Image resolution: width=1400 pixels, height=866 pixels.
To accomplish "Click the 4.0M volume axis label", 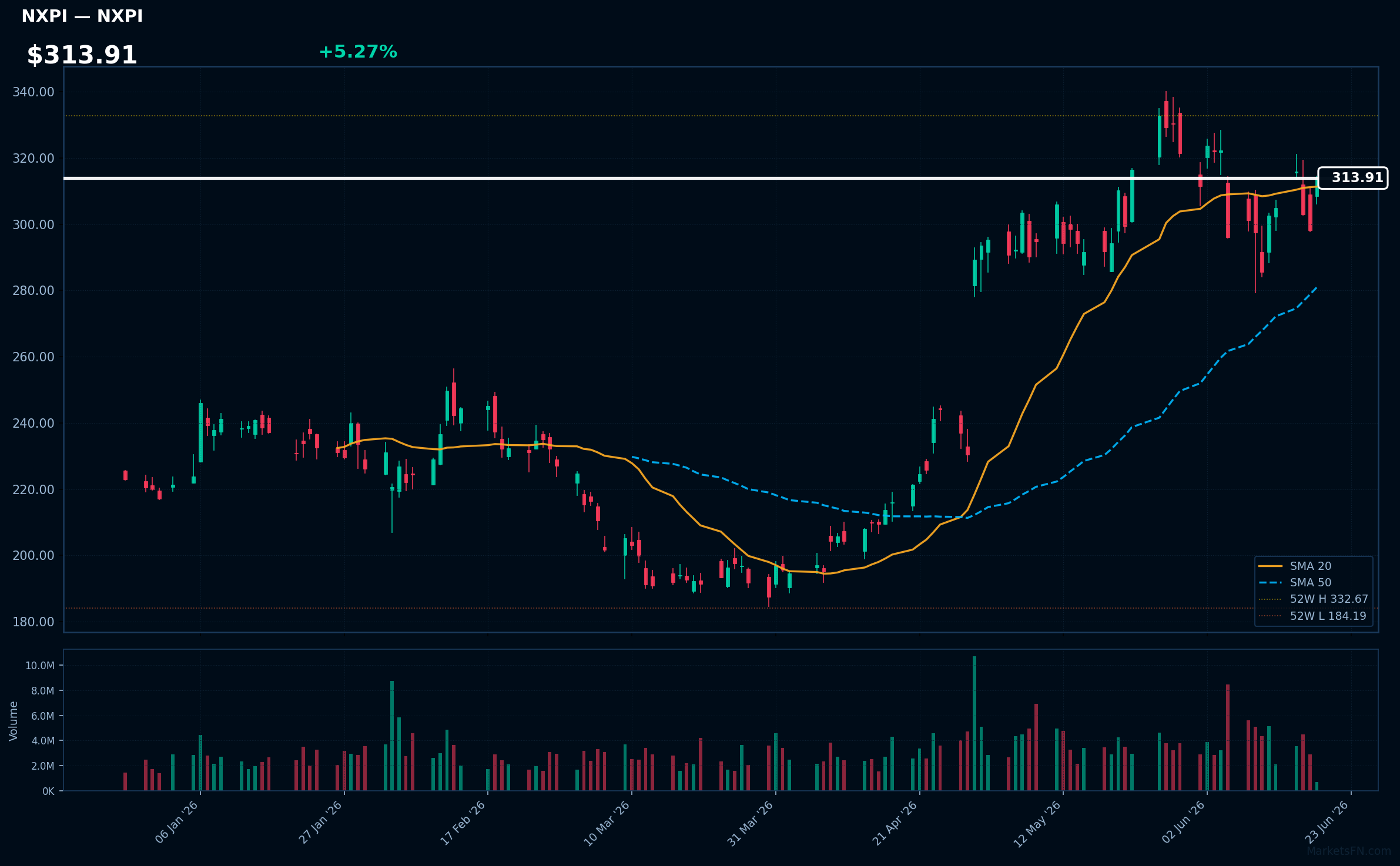I will tap(43, 741).
